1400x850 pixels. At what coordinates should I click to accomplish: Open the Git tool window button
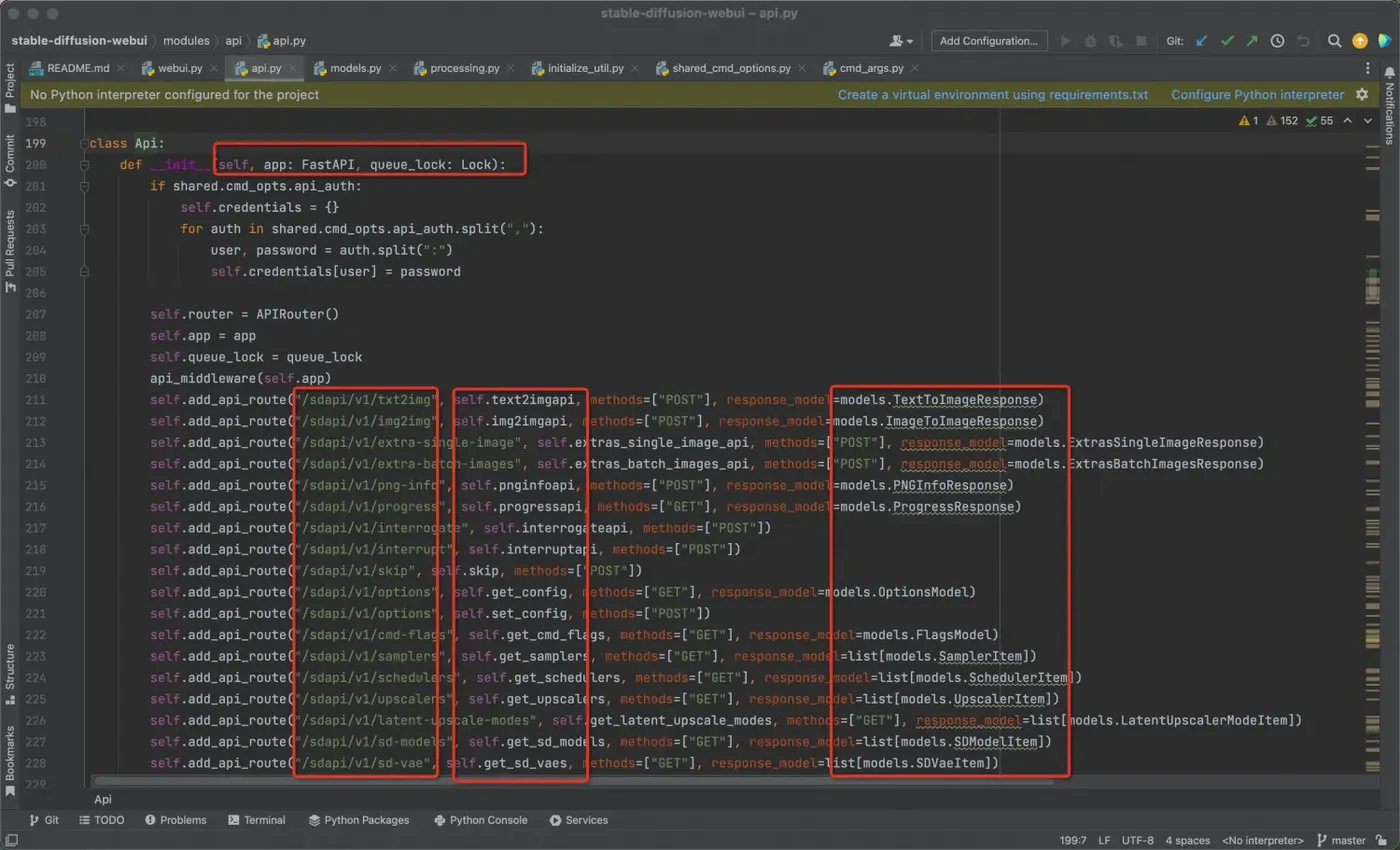pos(44,820)
